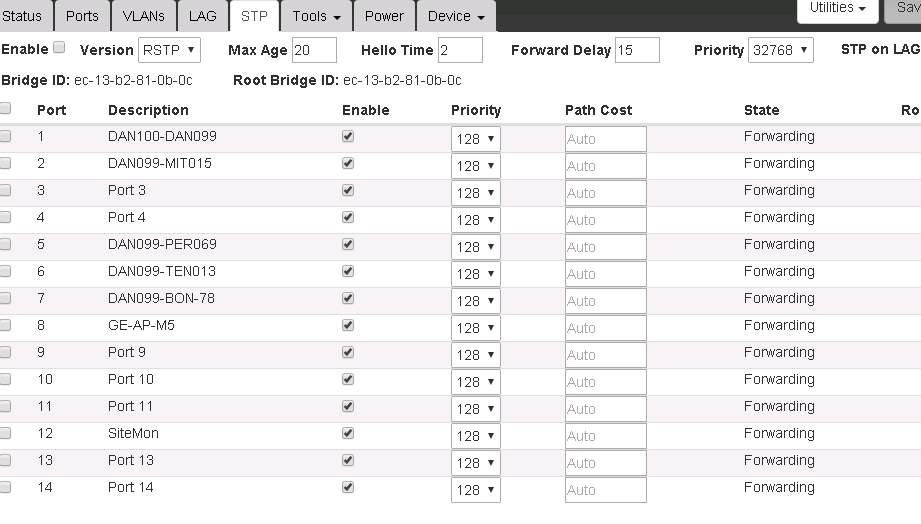This screenshot has width=921, height=524.
Task: Switch to the VLANs tab
Action: tap(144, 16)
